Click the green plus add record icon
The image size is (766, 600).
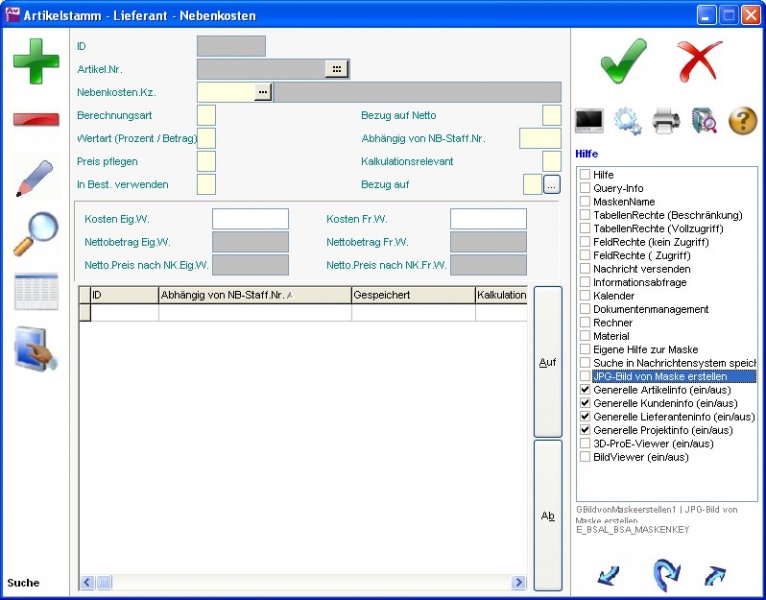point(35,61)
